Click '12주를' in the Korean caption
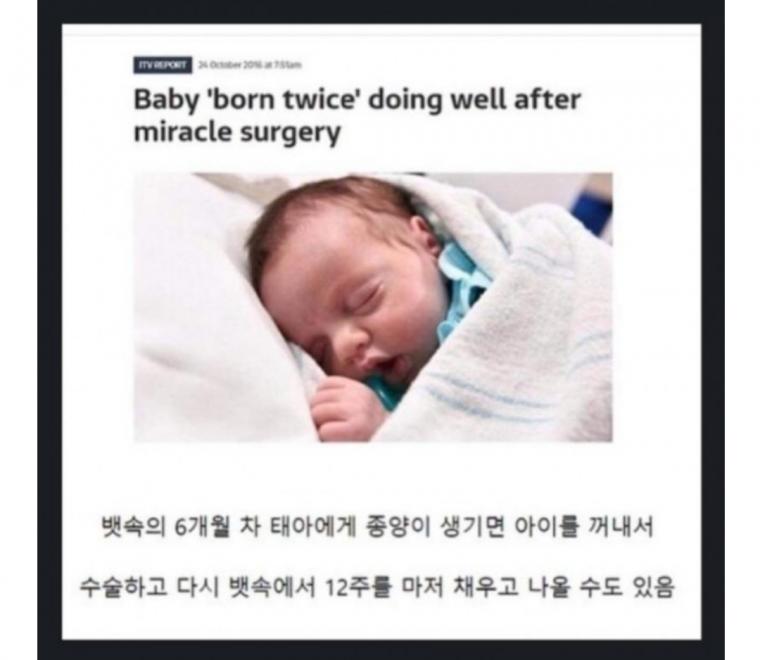 pyautogui.click(x=357, y=587)
